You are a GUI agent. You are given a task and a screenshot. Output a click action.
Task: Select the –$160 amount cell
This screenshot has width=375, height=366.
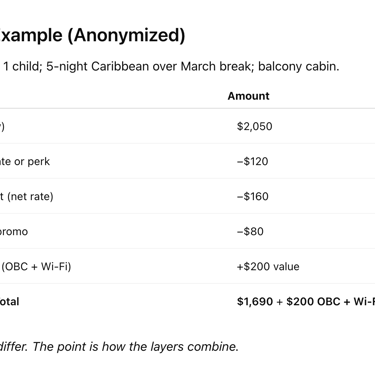click(252, 196)
